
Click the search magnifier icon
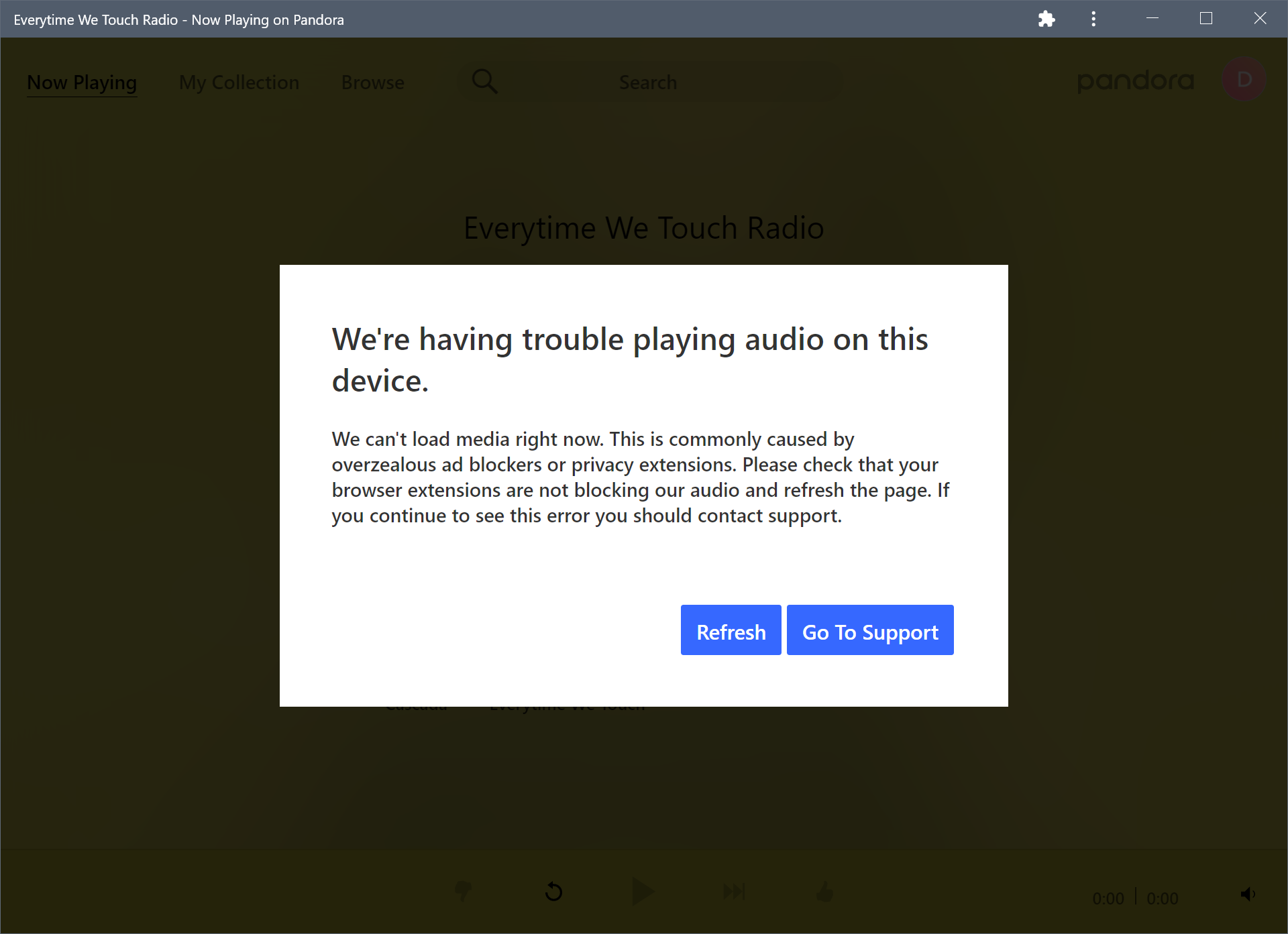point(484,82)
